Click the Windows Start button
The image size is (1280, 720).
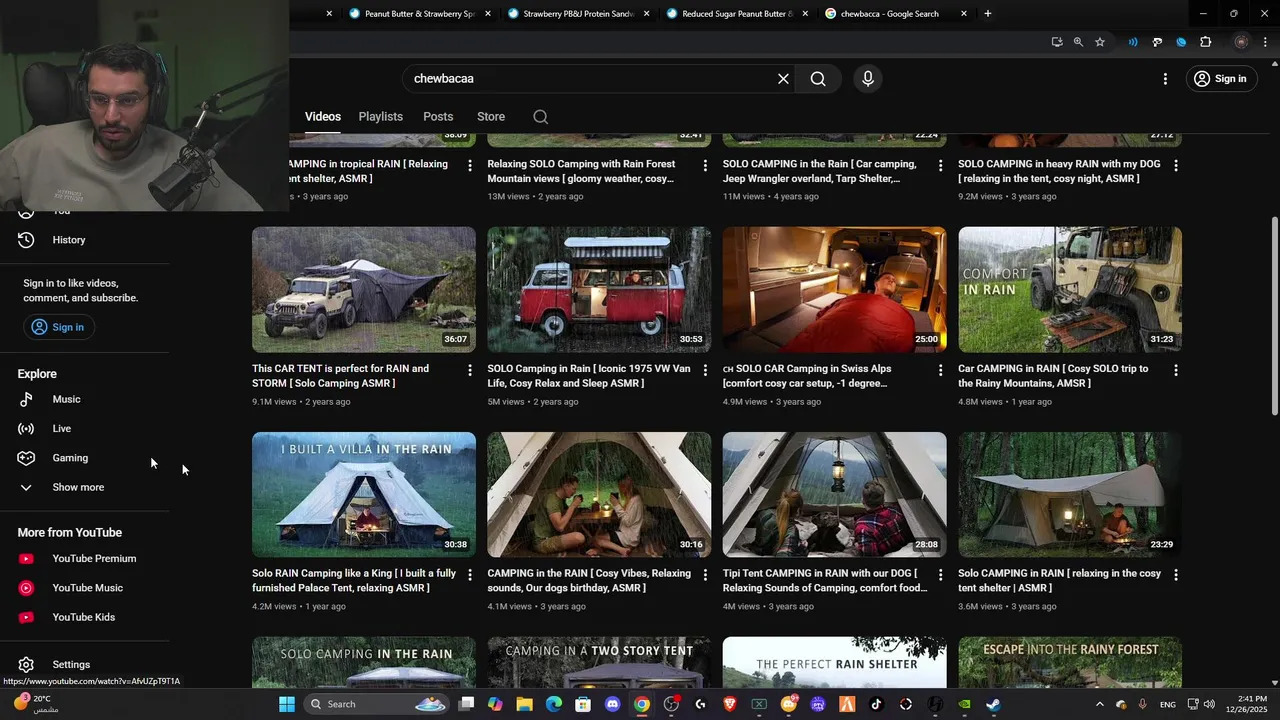(287, 704)
